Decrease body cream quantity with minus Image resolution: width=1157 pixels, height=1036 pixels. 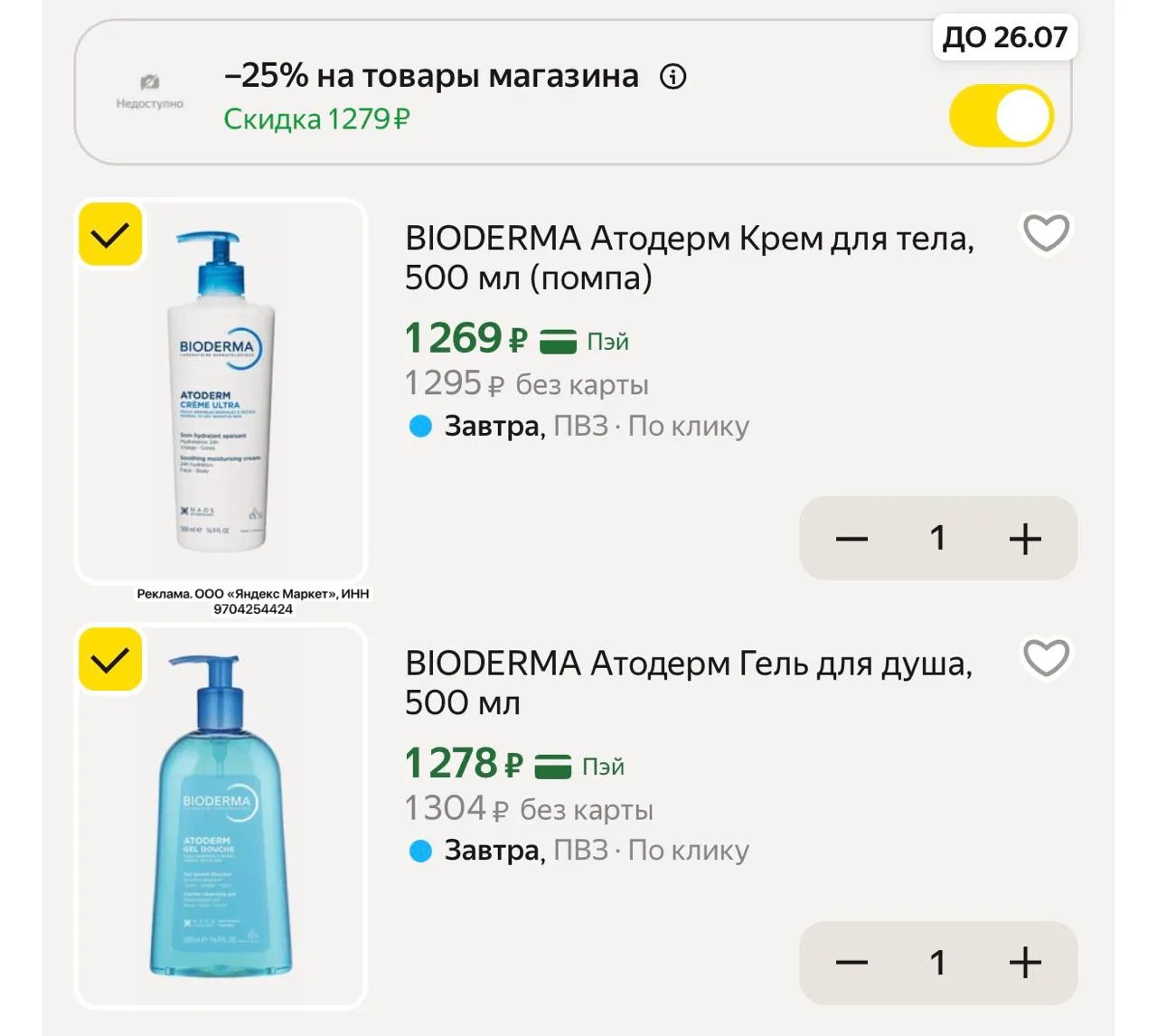tap(851, 539)
